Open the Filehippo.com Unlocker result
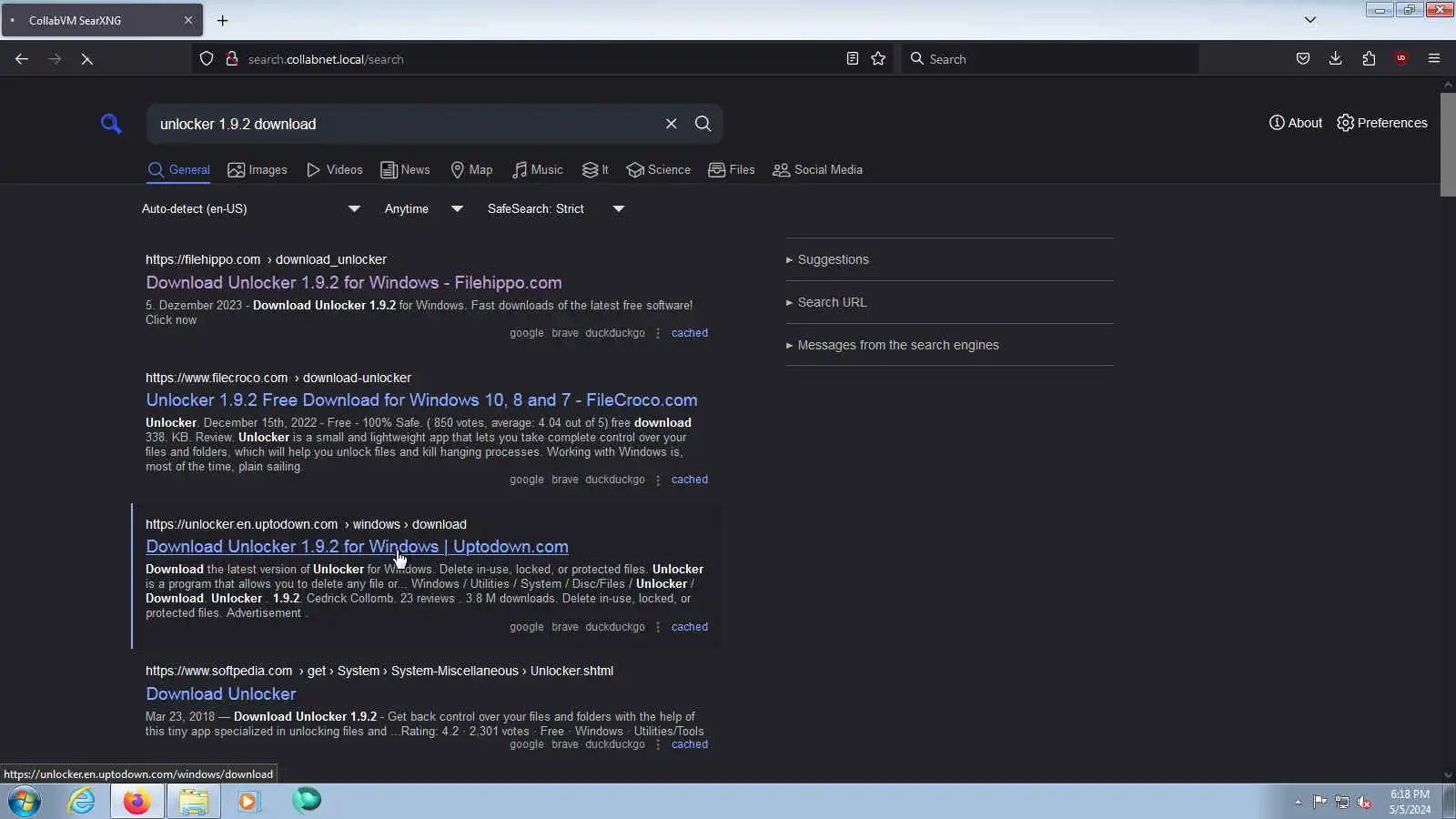The image size is (1456, 819). (354, 283)
